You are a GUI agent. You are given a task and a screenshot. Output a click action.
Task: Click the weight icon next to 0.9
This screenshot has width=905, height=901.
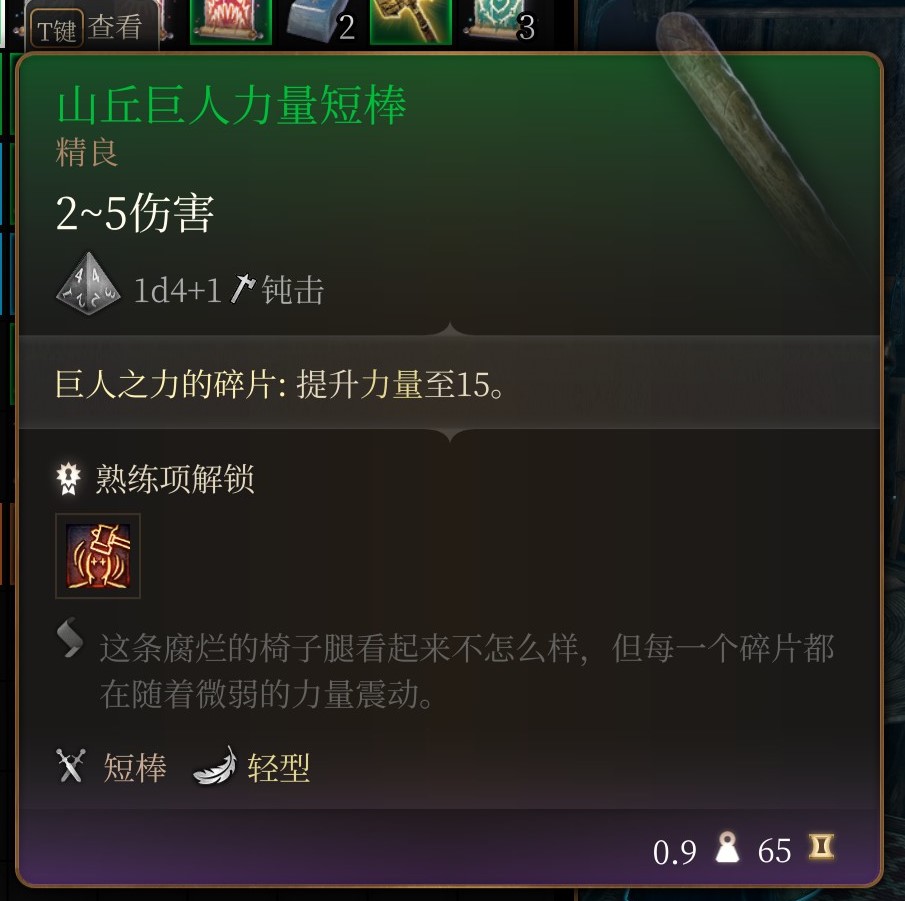(727, 847)
